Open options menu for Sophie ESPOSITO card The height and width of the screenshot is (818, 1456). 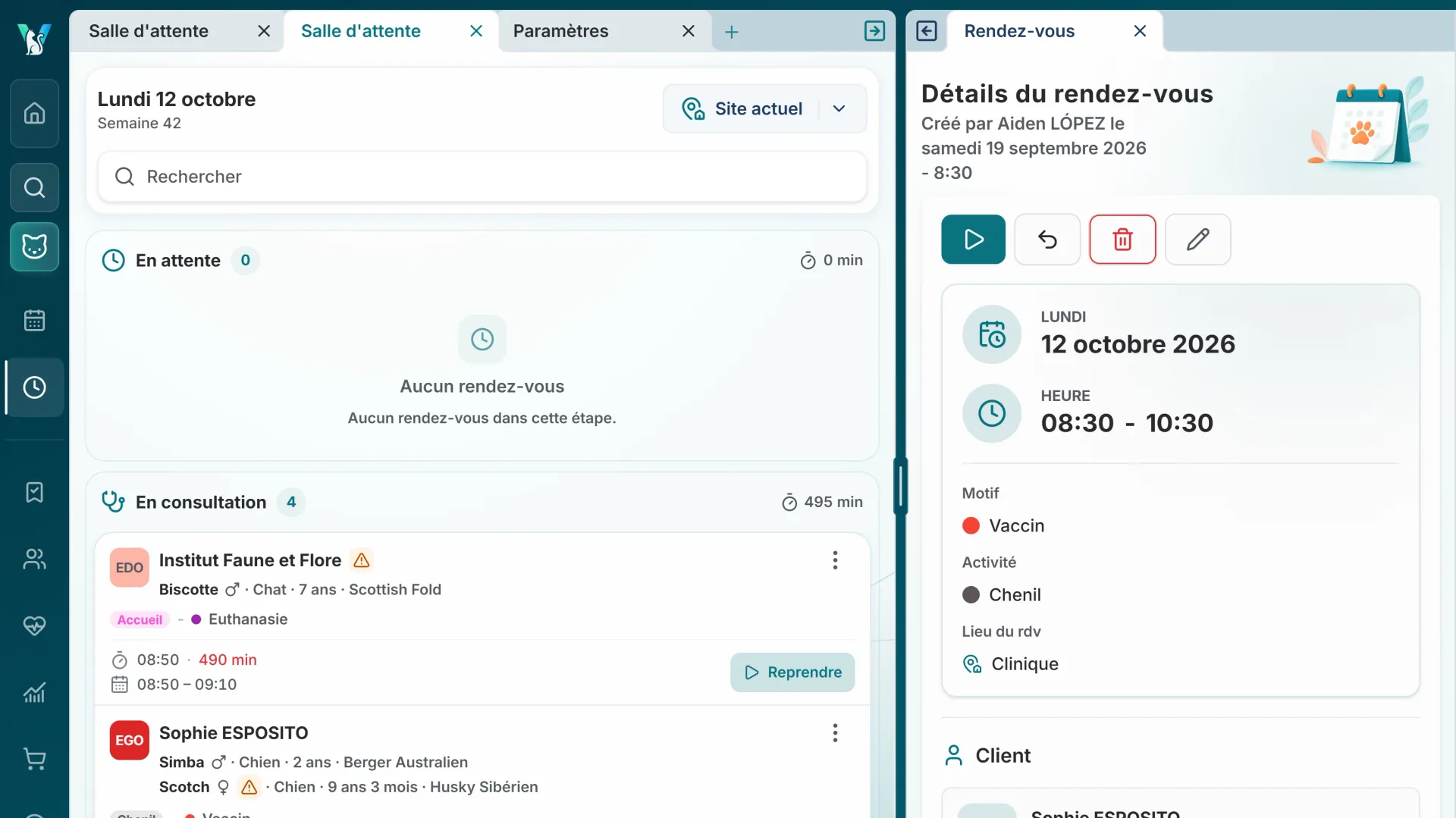[x=835, y=733]
